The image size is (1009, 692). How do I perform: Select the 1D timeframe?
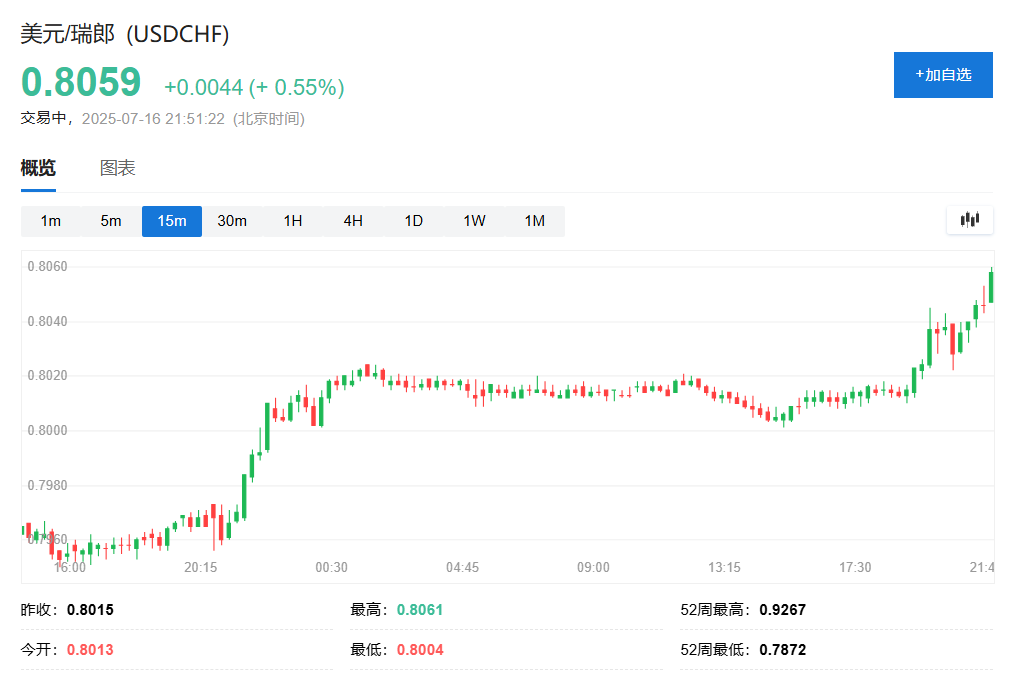pos(414,221)
